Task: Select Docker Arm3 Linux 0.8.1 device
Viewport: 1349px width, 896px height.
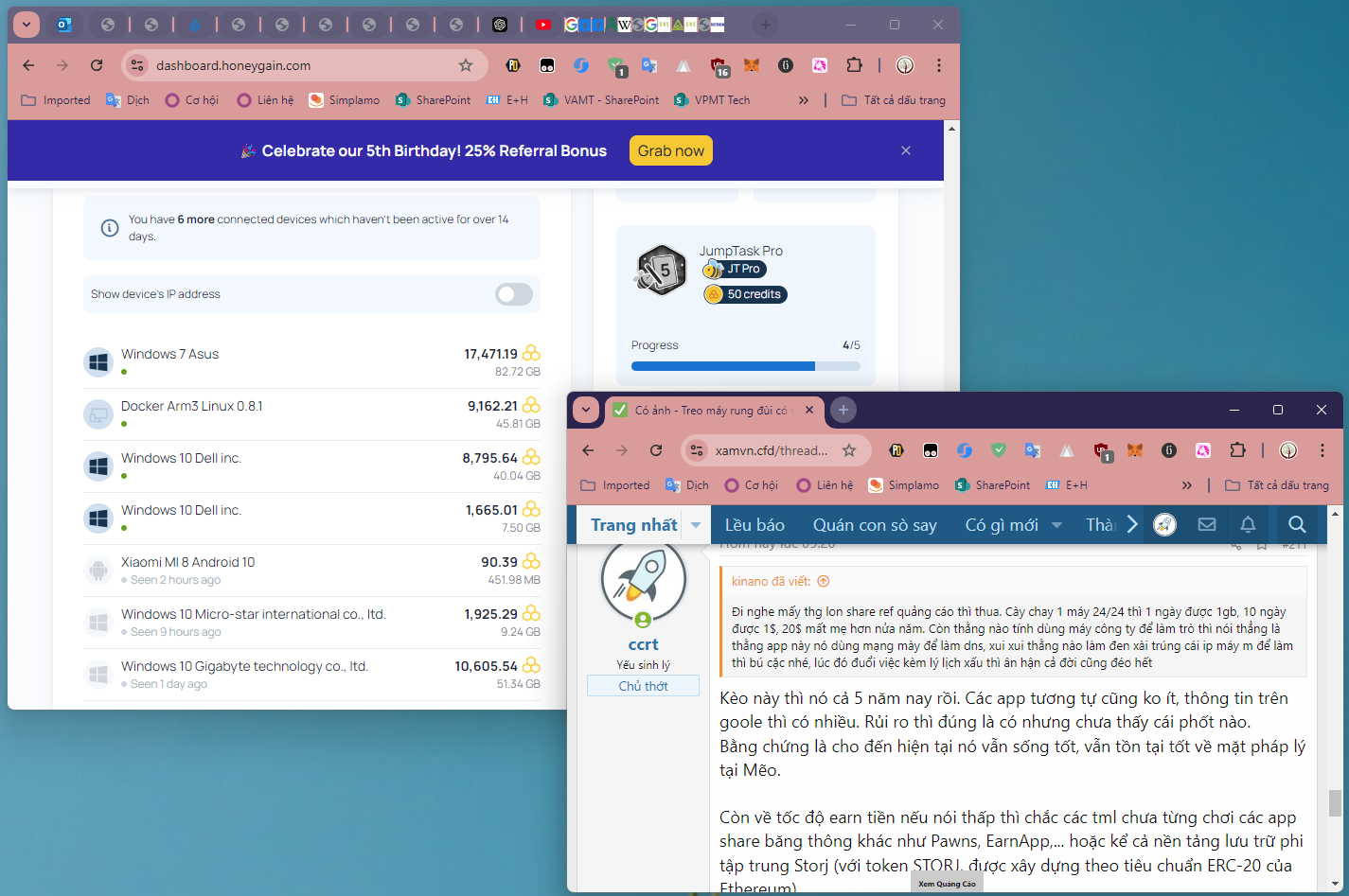Action: [x=311, y=414]
